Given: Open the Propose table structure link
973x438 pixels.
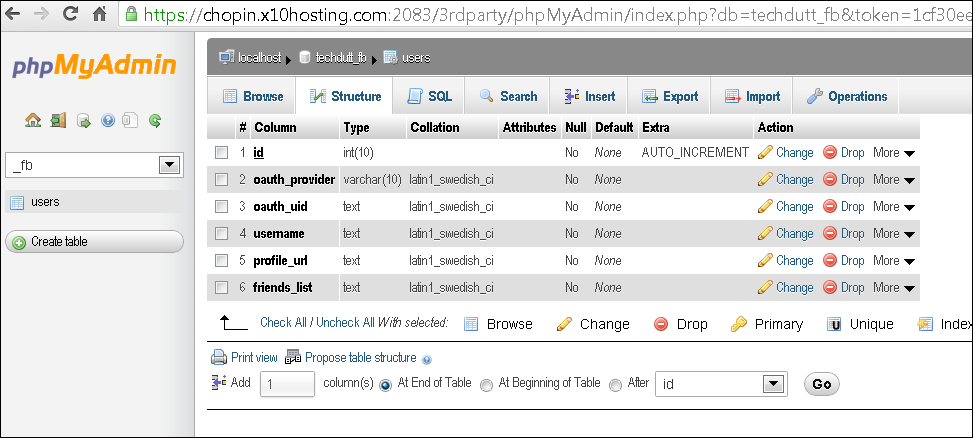Looking at the screenshot, I should [361, 357].
